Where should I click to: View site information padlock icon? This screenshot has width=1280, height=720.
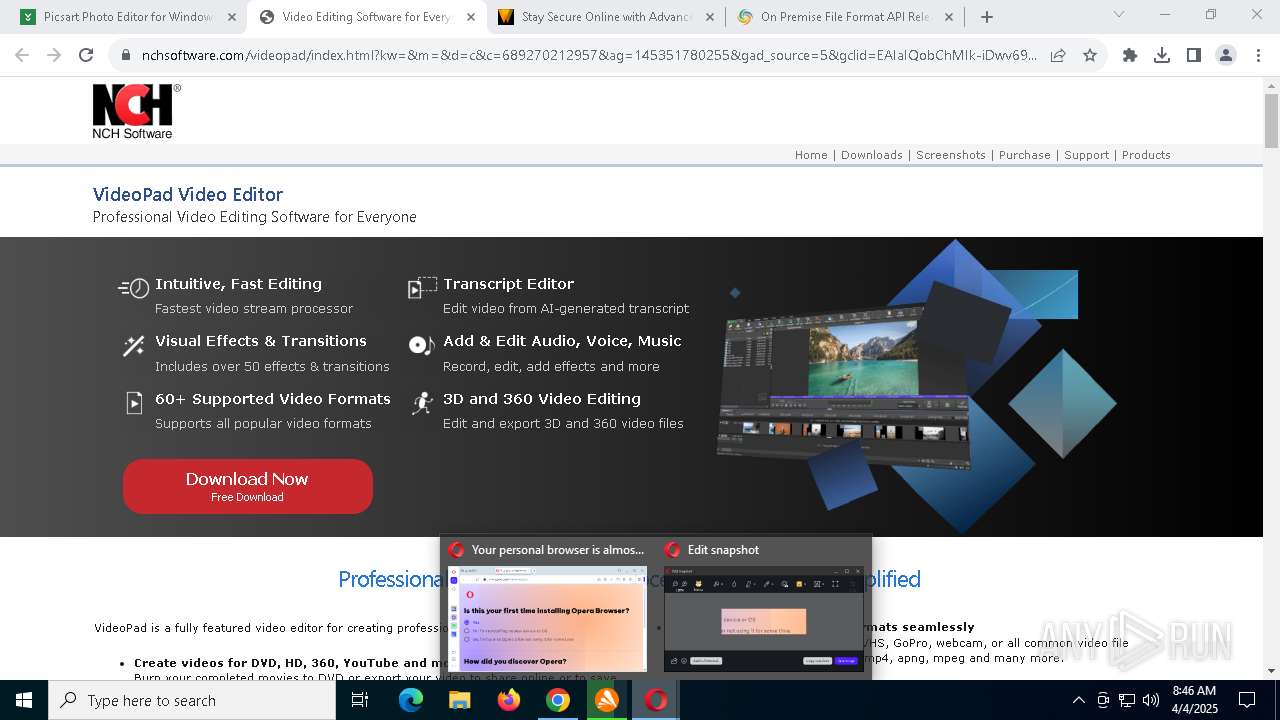[x=126, y=56]
